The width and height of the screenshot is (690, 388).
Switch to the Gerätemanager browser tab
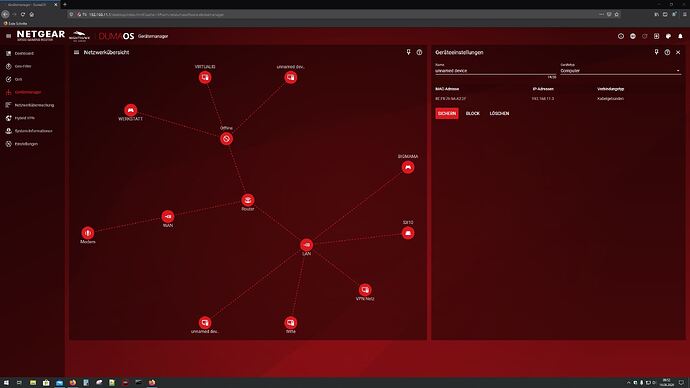(x=30, y=4)
